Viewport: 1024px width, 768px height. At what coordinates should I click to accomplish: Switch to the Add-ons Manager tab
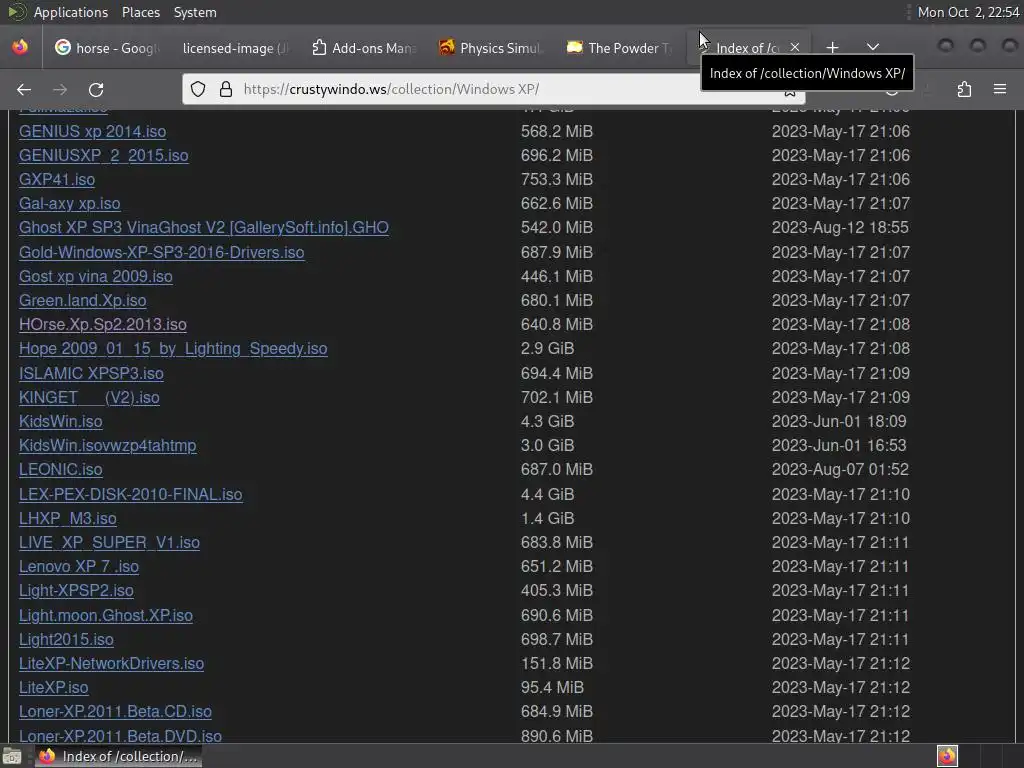(364, 48)
